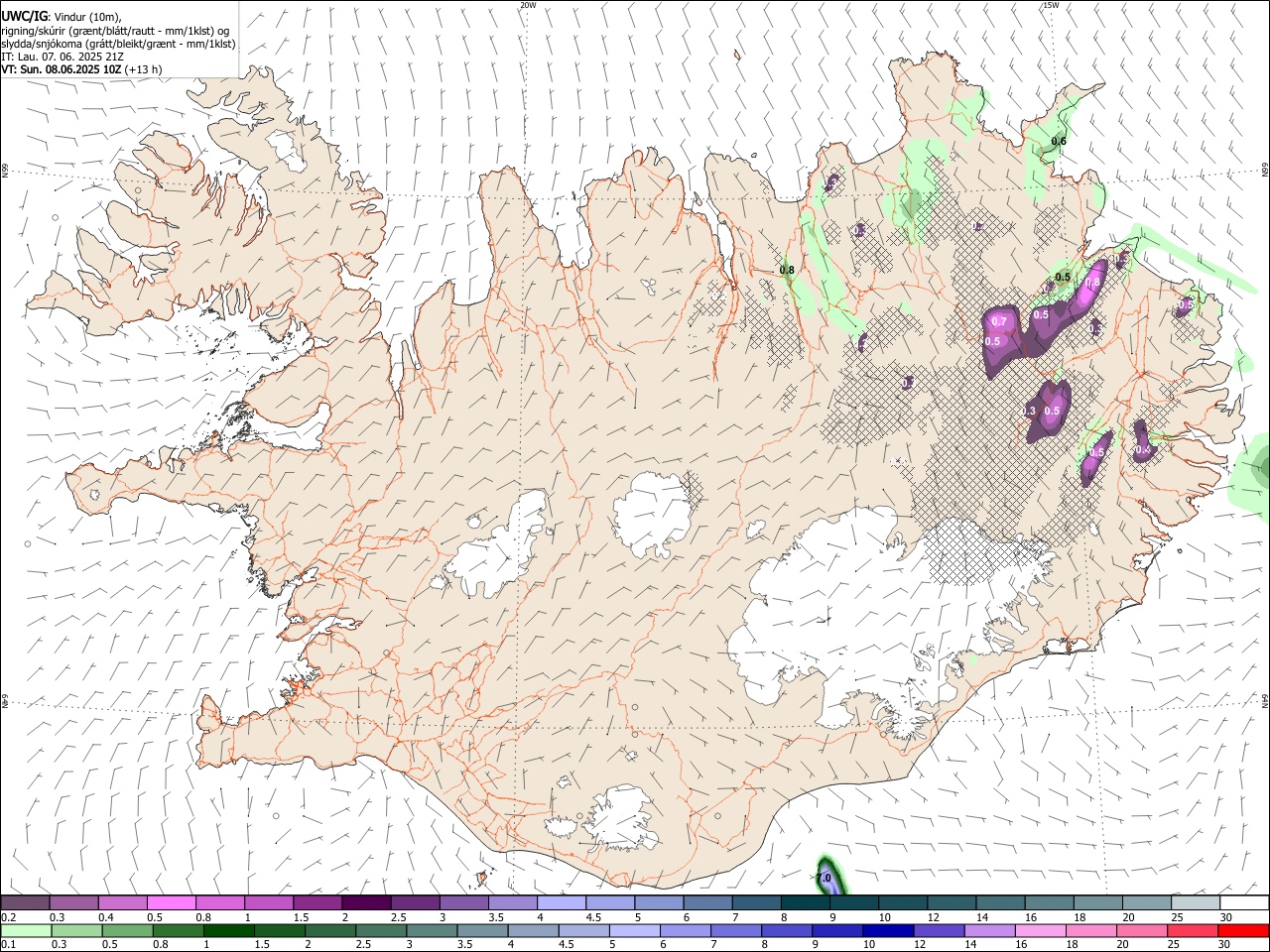Click the UWC/IG title in the header box
1270x952 pixels.
[x=24, y=17]
